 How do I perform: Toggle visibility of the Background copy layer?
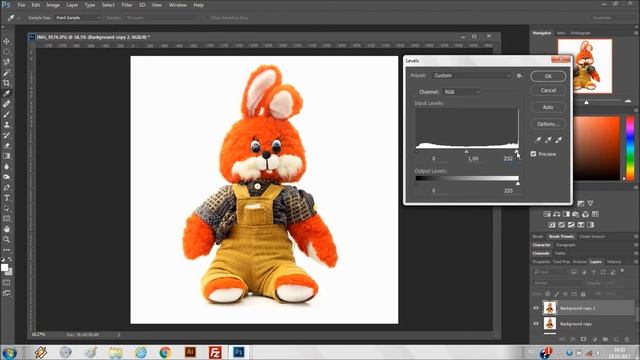coord(536,324)
